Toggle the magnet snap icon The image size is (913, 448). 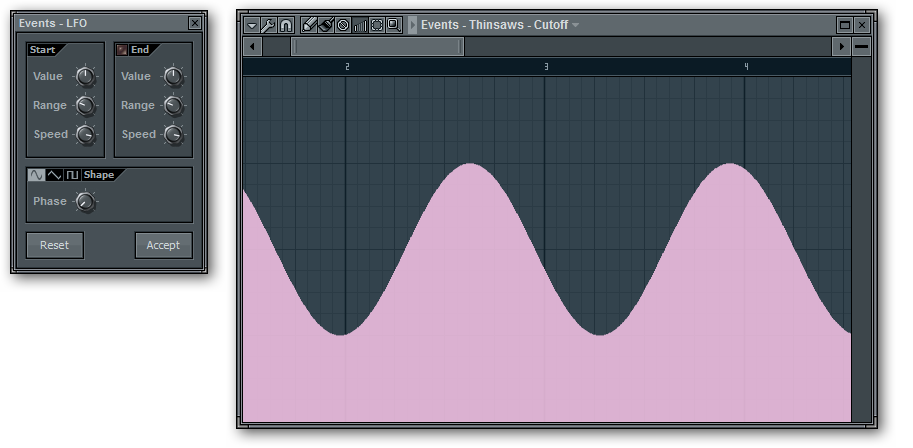point(285,25)
